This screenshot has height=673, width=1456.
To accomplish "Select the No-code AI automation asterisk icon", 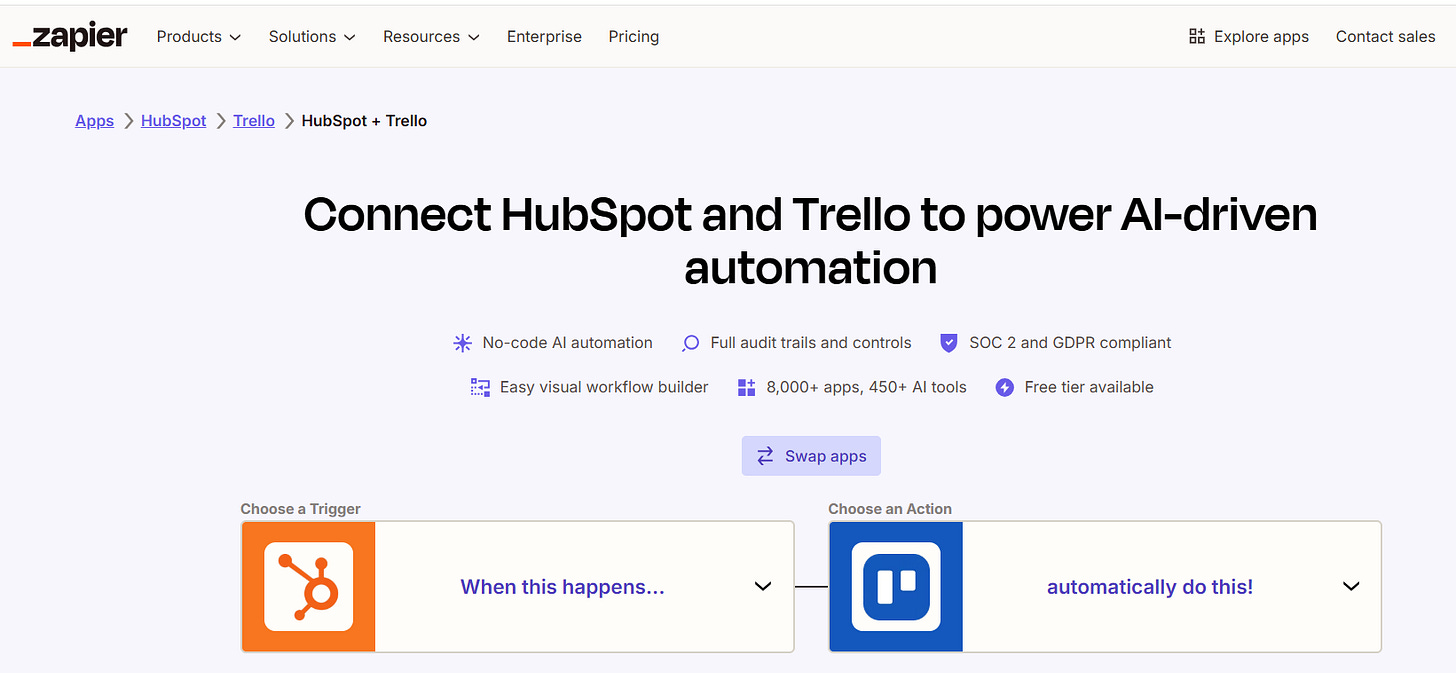I will (x=462, y=343).
